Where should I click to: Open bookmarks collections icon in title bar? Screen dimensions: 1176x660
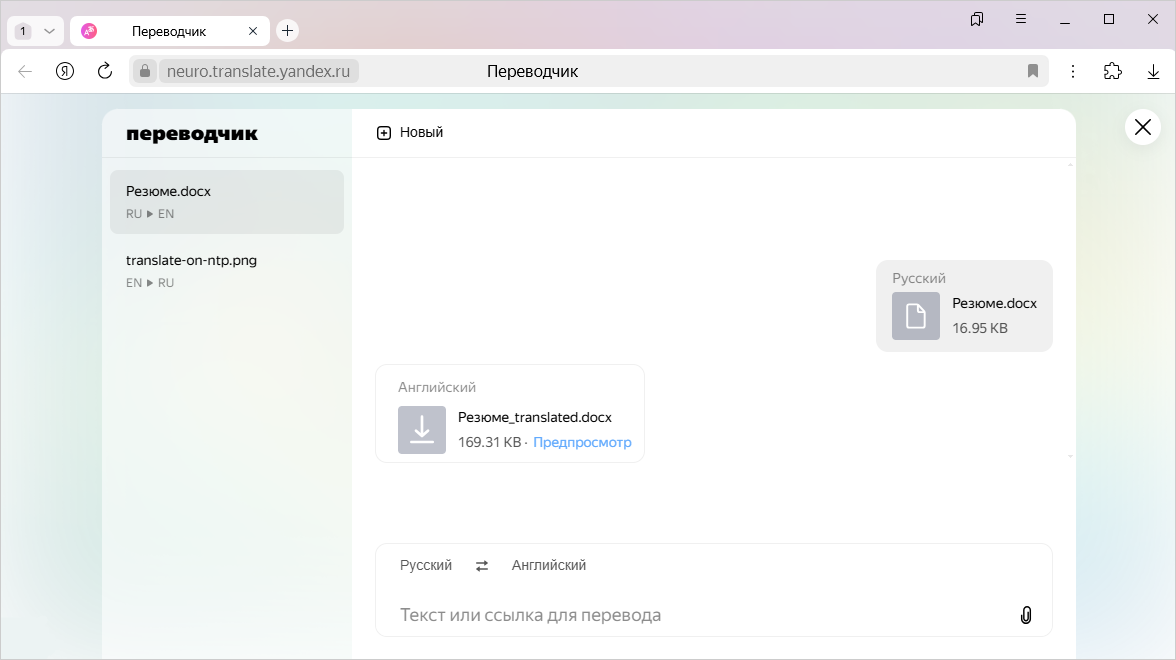976,20
